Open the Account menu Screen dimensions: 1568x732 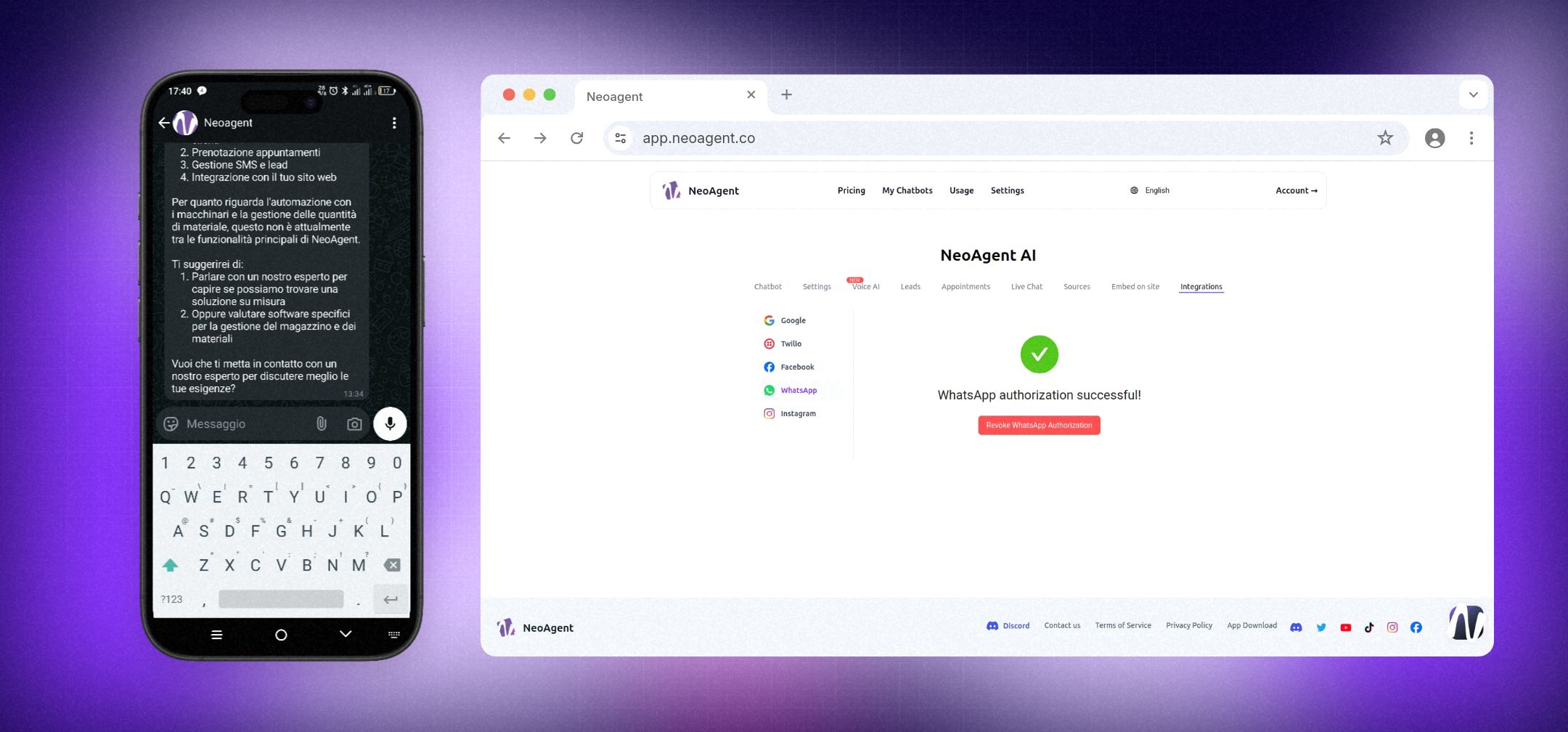click(x=1296, y=190)
